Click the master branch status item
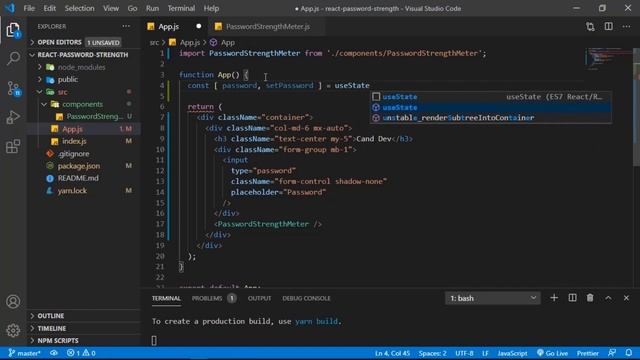 [x=24, y=353]
